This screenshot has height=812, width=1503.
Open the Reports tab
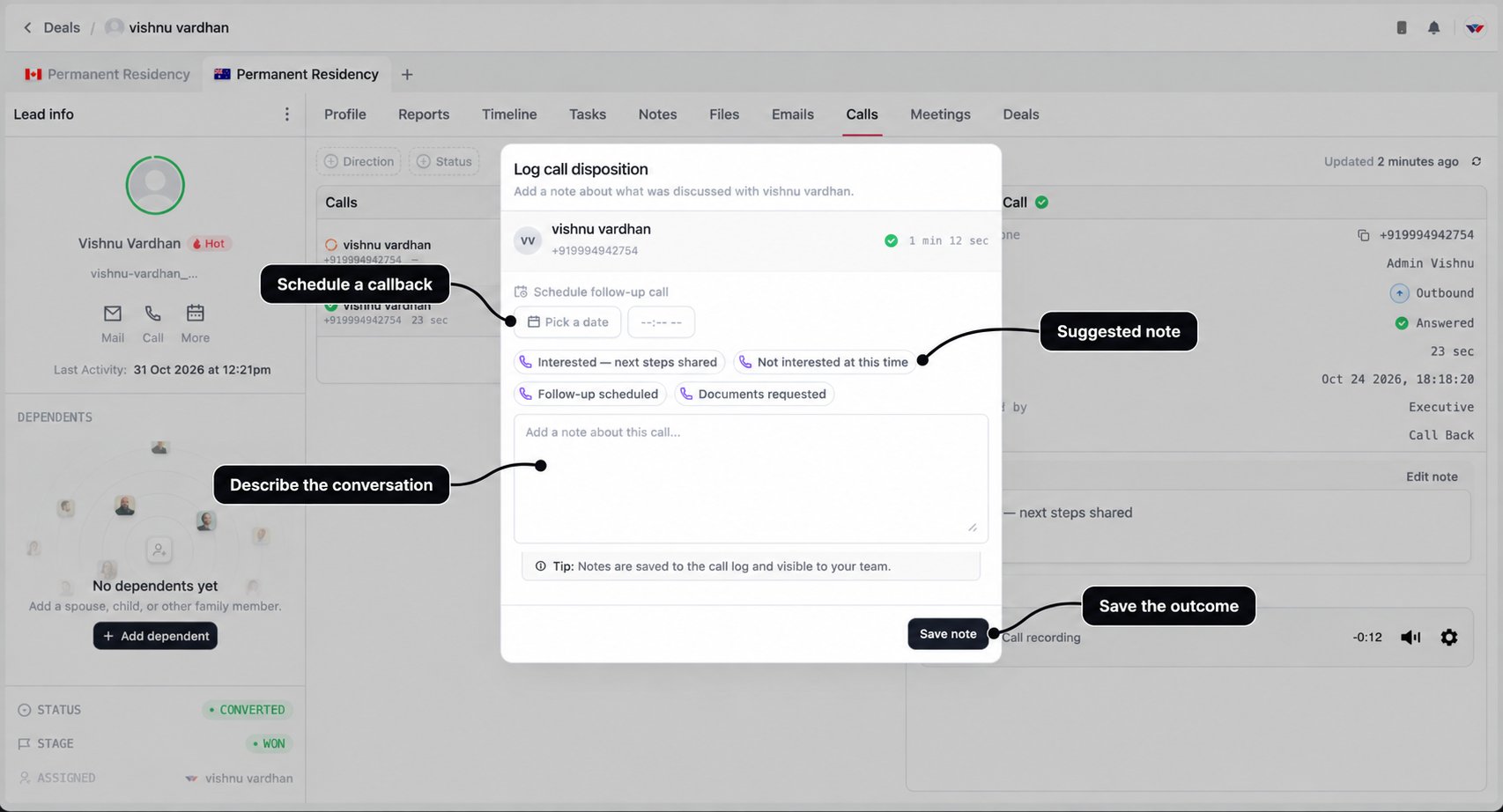click(424, 114)
